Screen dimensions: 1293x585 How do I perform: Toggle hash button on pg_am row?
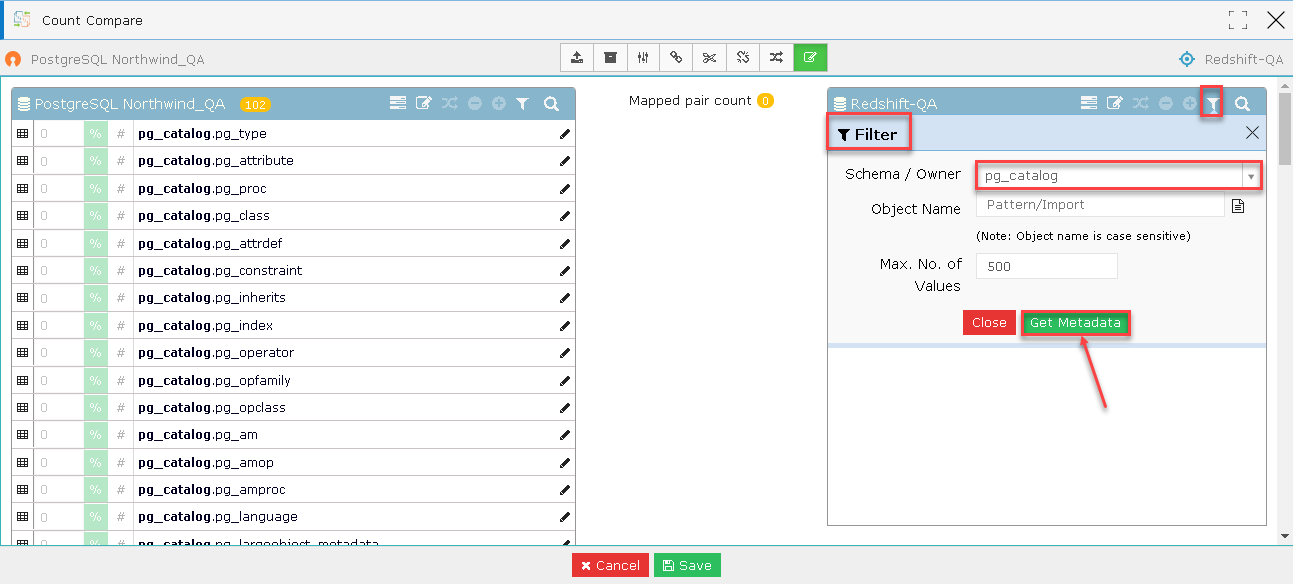tap(121, 435)
